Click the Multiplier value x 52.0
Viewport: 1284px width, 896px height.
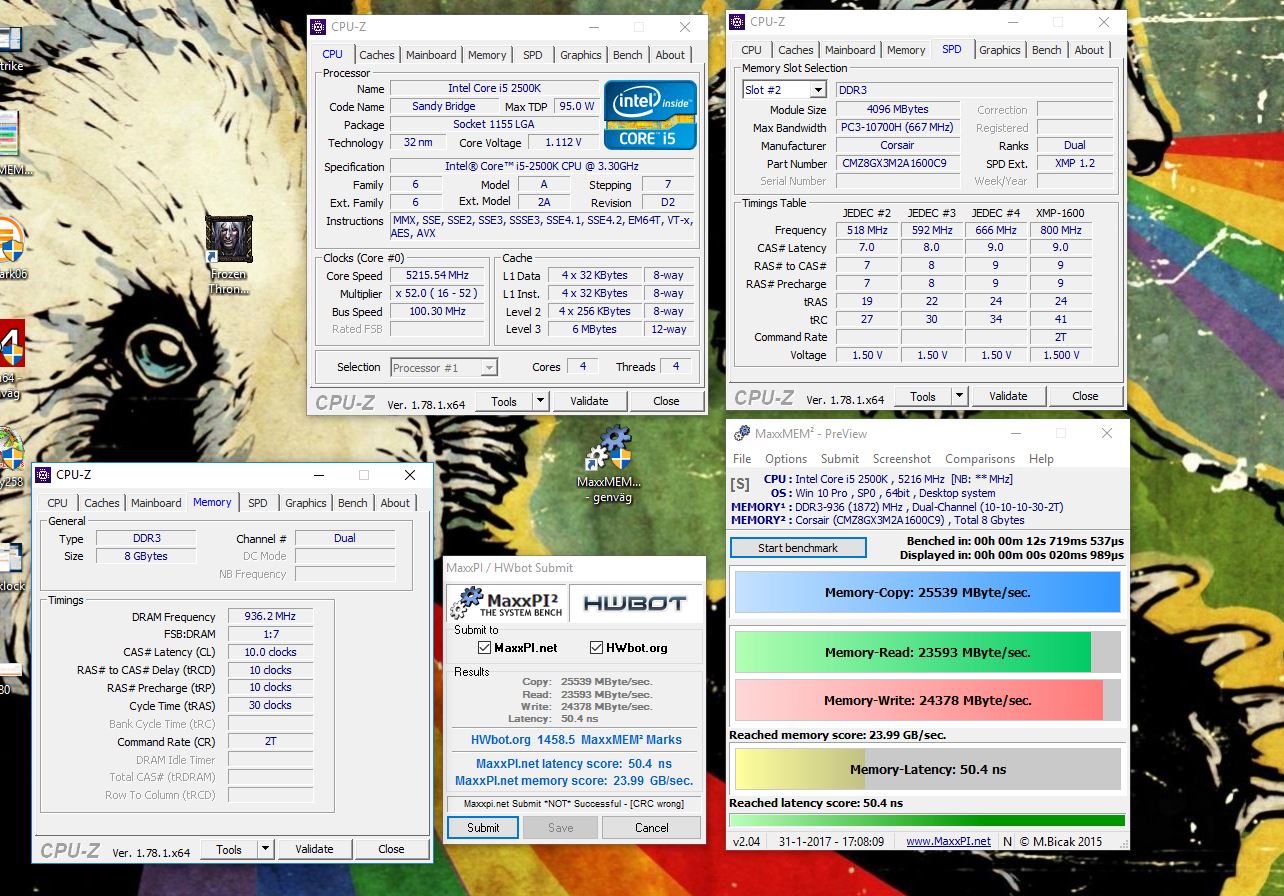click(x=437, y=293)
